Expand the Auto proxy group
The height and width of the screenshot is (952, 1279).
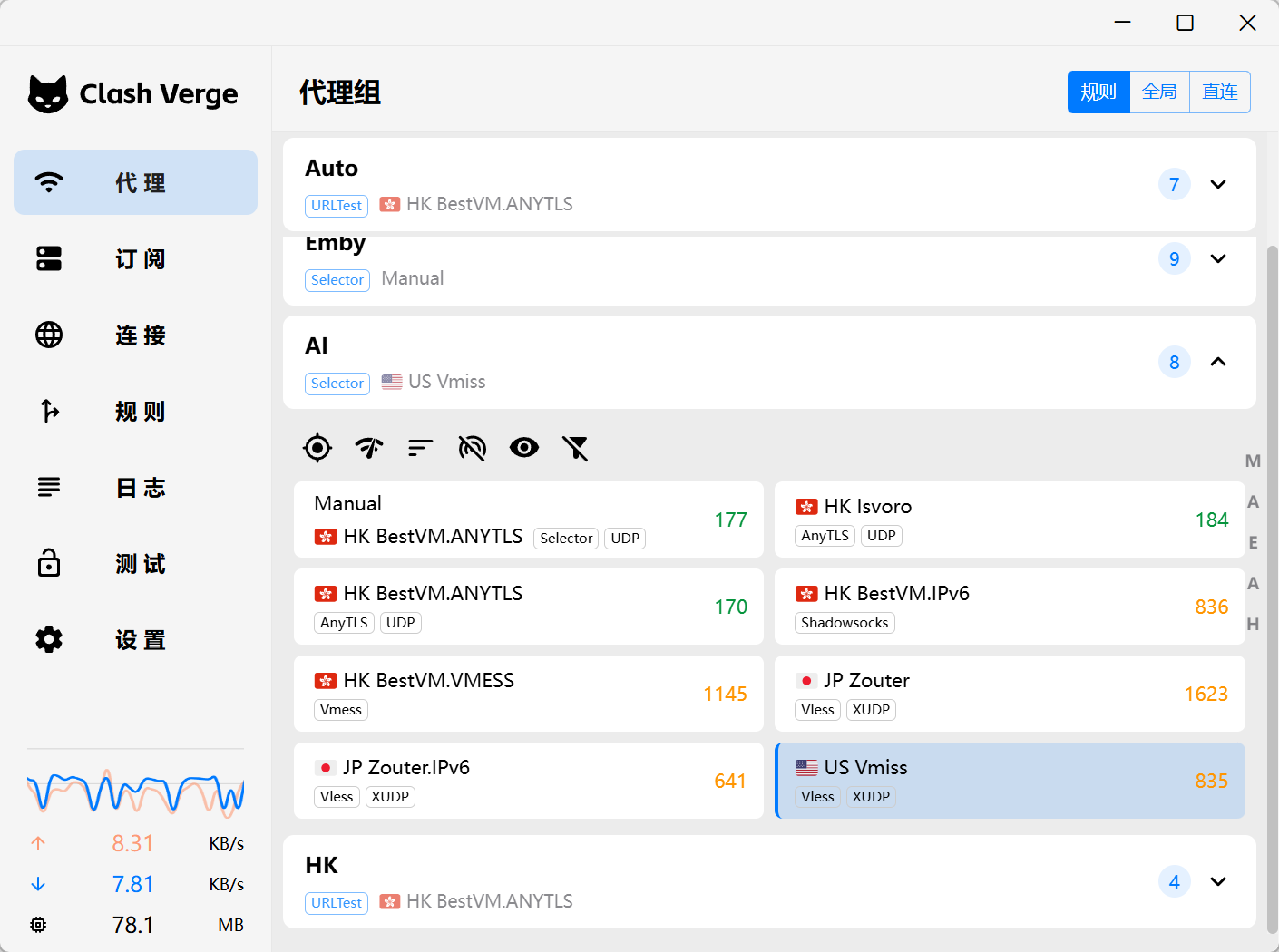[1218, 184]
